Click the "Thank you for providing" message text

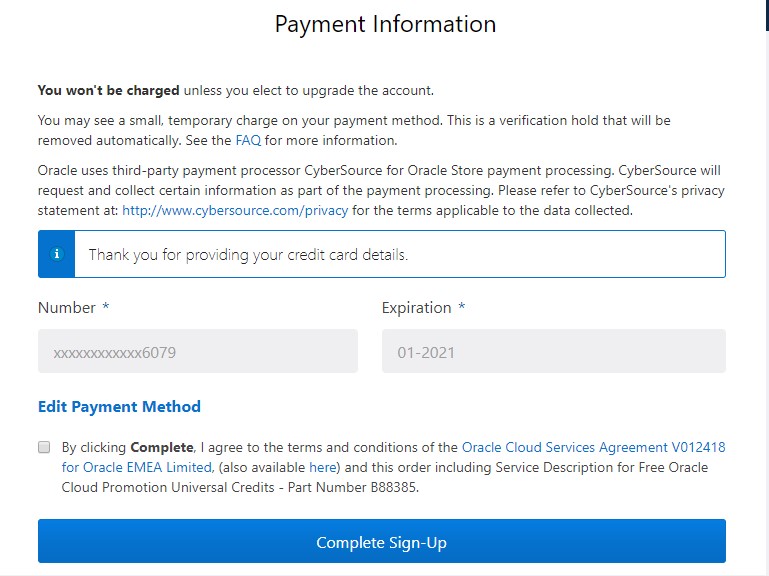point(248,255)
